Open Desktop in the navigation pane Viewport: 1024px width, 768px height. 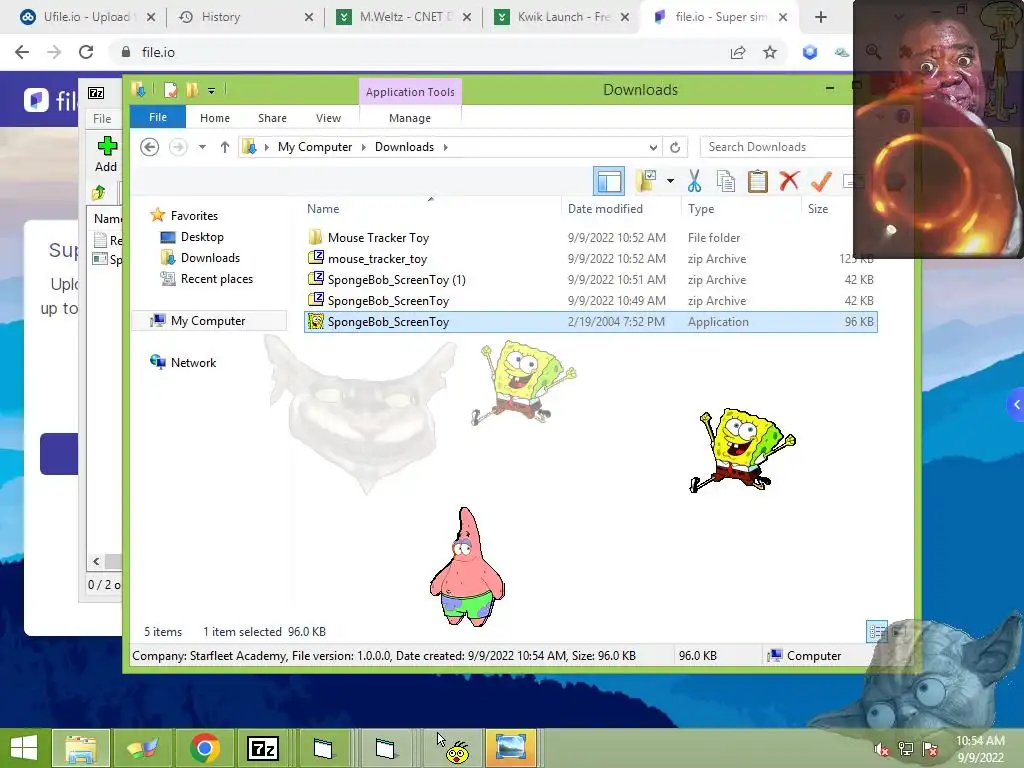pyautogui.click(x=192, y=237)
